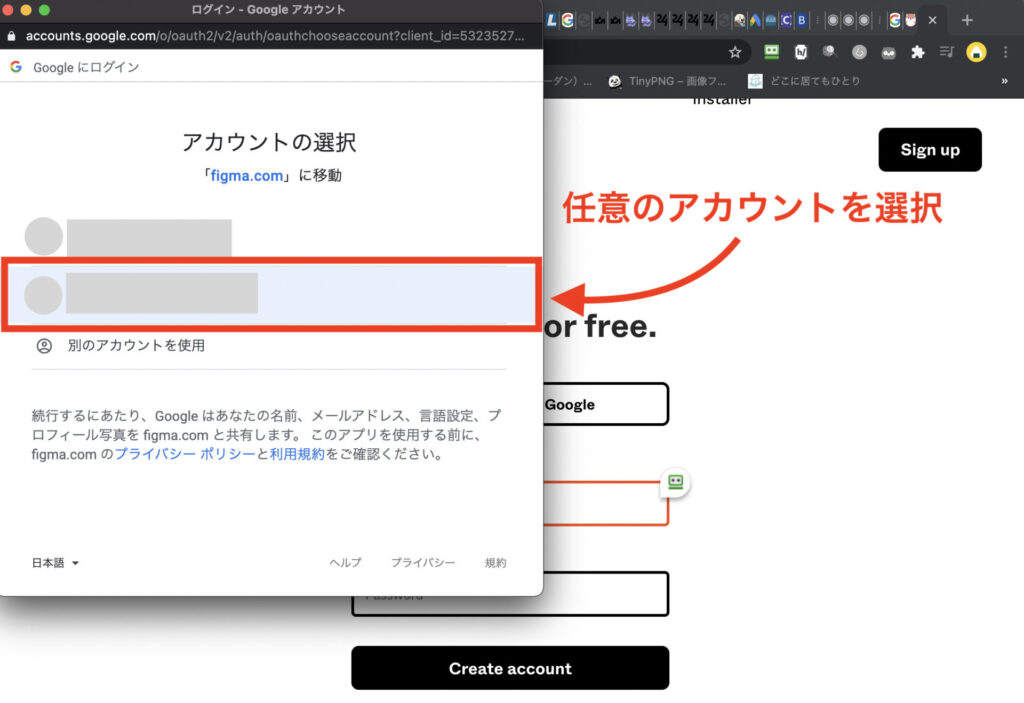Click Create account on Figma page
The width and height of the screenshot is (1024, 703).
(x=510, y=668)
